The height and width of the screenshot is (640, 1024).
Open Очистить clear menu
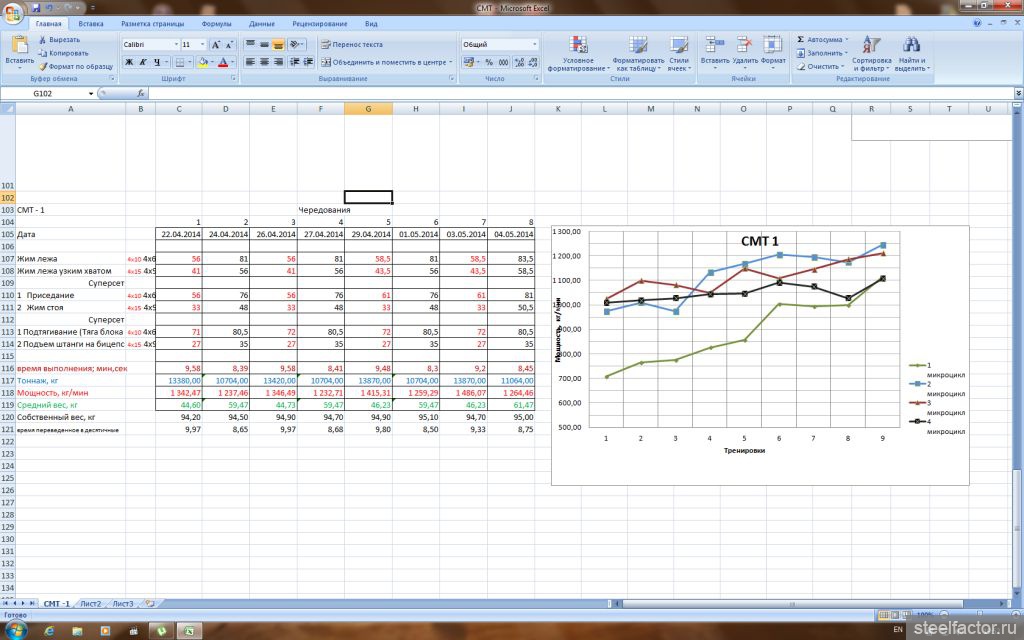[x=819, y=66]
